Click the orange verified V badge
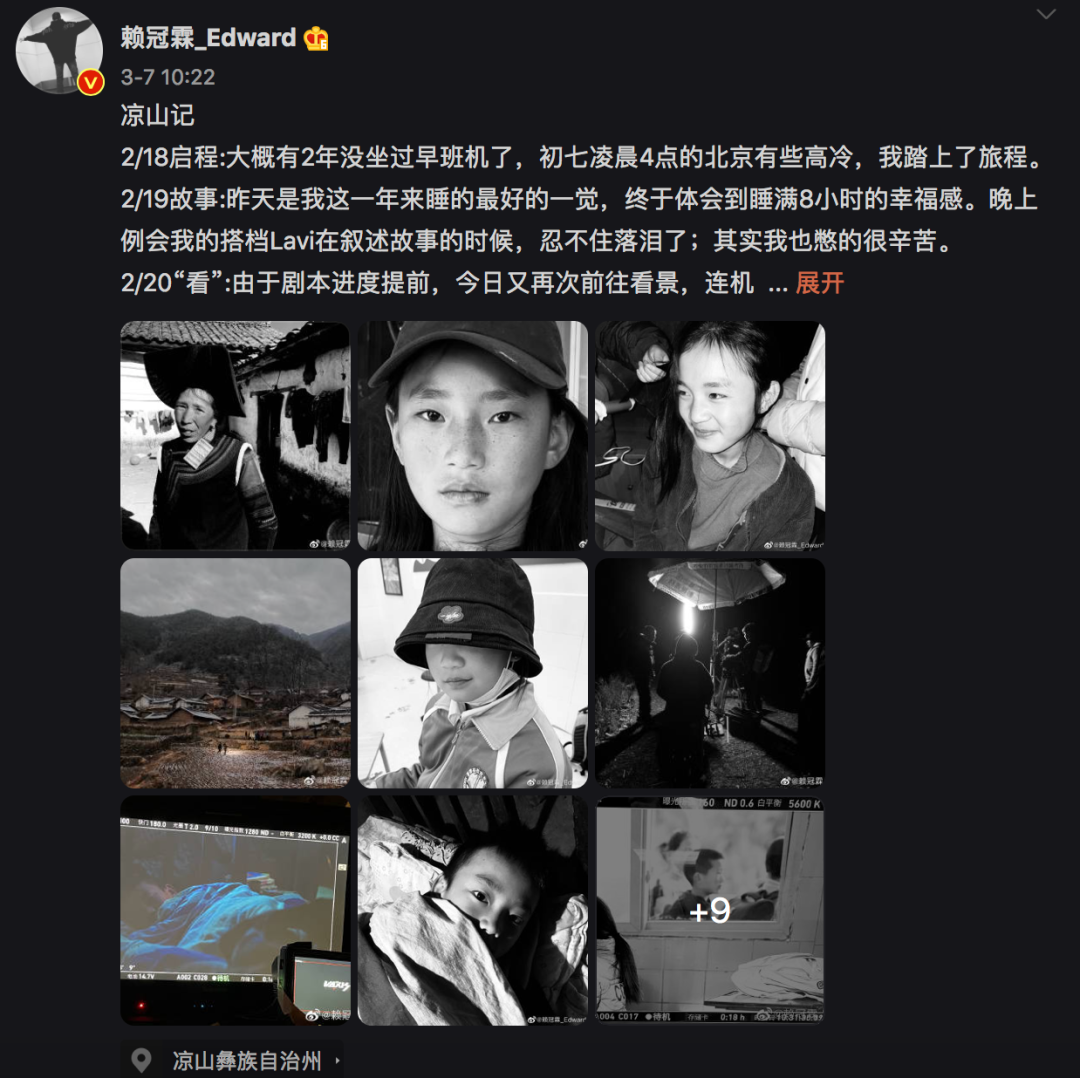The height and width of the screenshot is (1078, 1080). tap(90, 83)
